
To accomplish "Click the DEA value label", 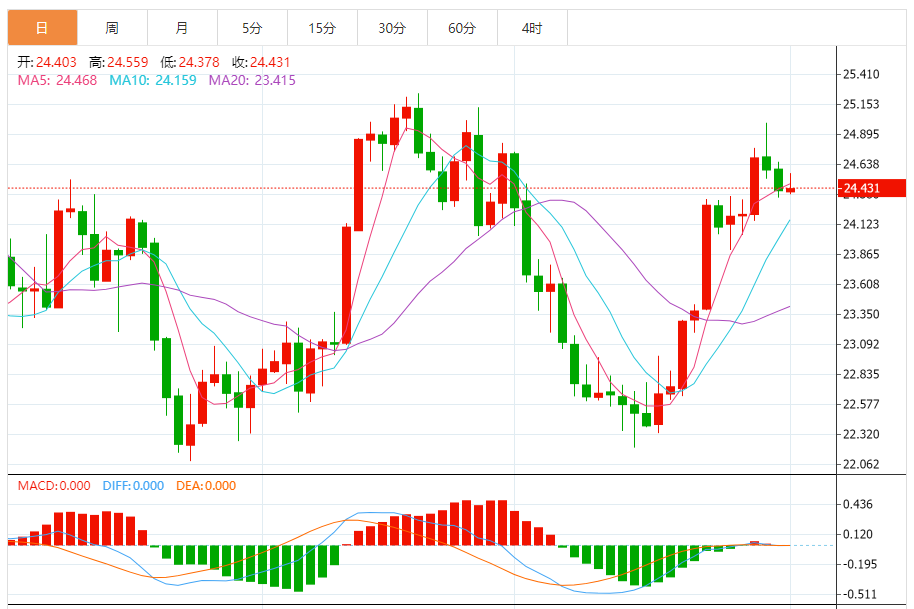I will point(206,486).
